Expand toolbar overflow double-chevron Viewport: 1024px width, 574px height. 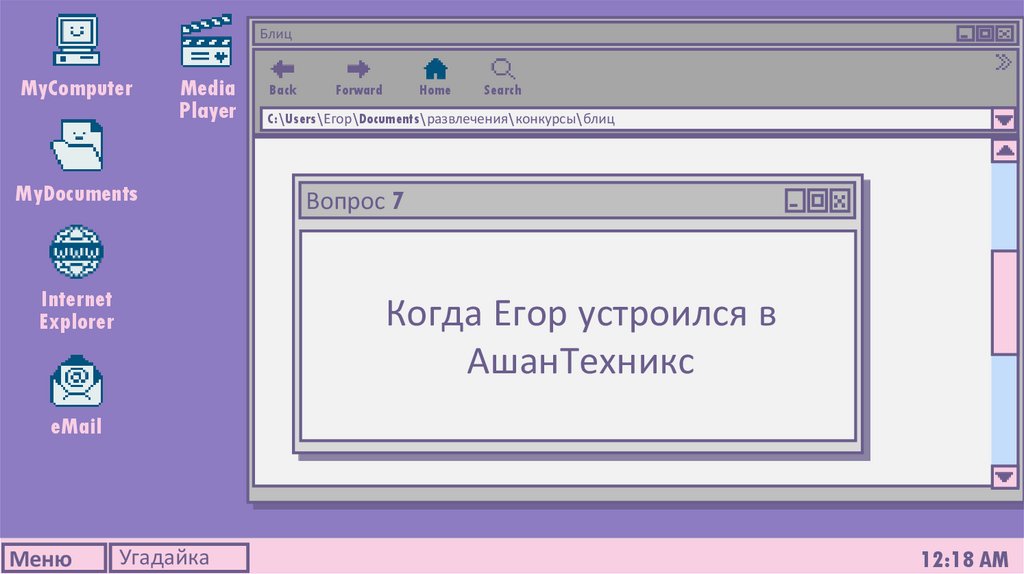point(1002,62)
